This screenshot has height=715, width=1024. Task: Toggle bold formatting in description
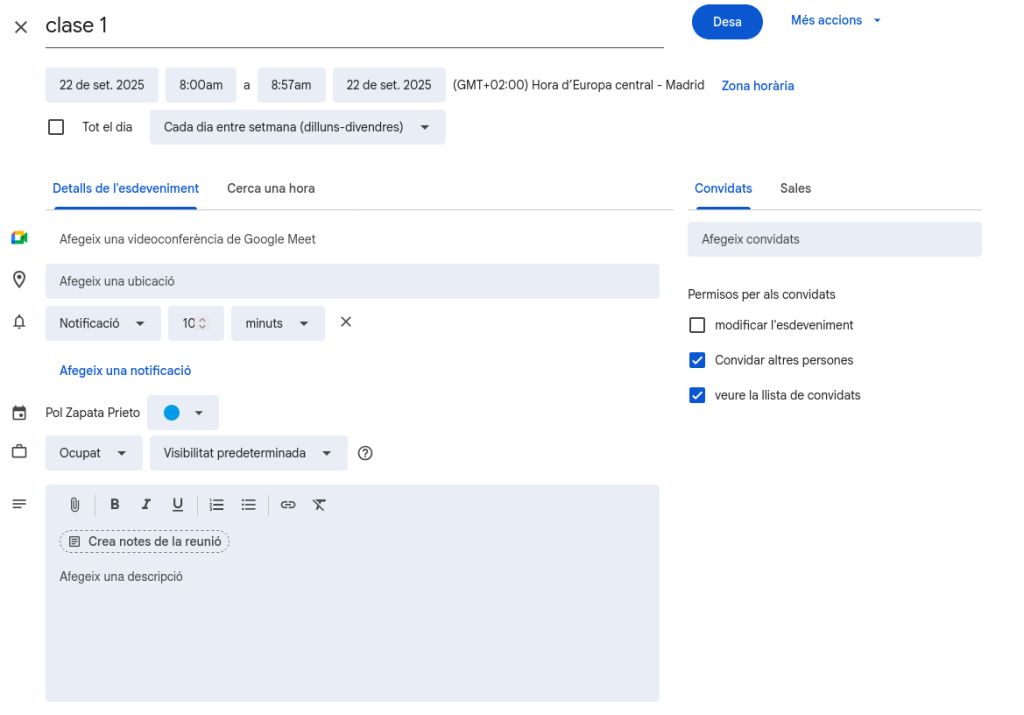pyautogui.click(x=115, y=505)
